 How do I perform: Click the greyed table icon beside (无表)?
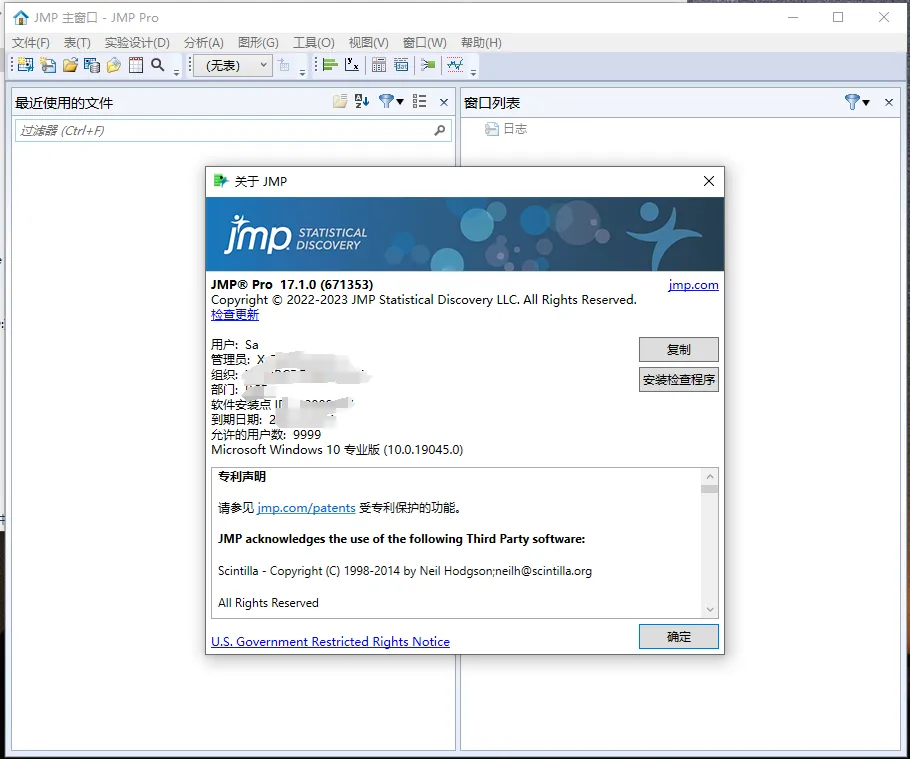click(284, 65)
